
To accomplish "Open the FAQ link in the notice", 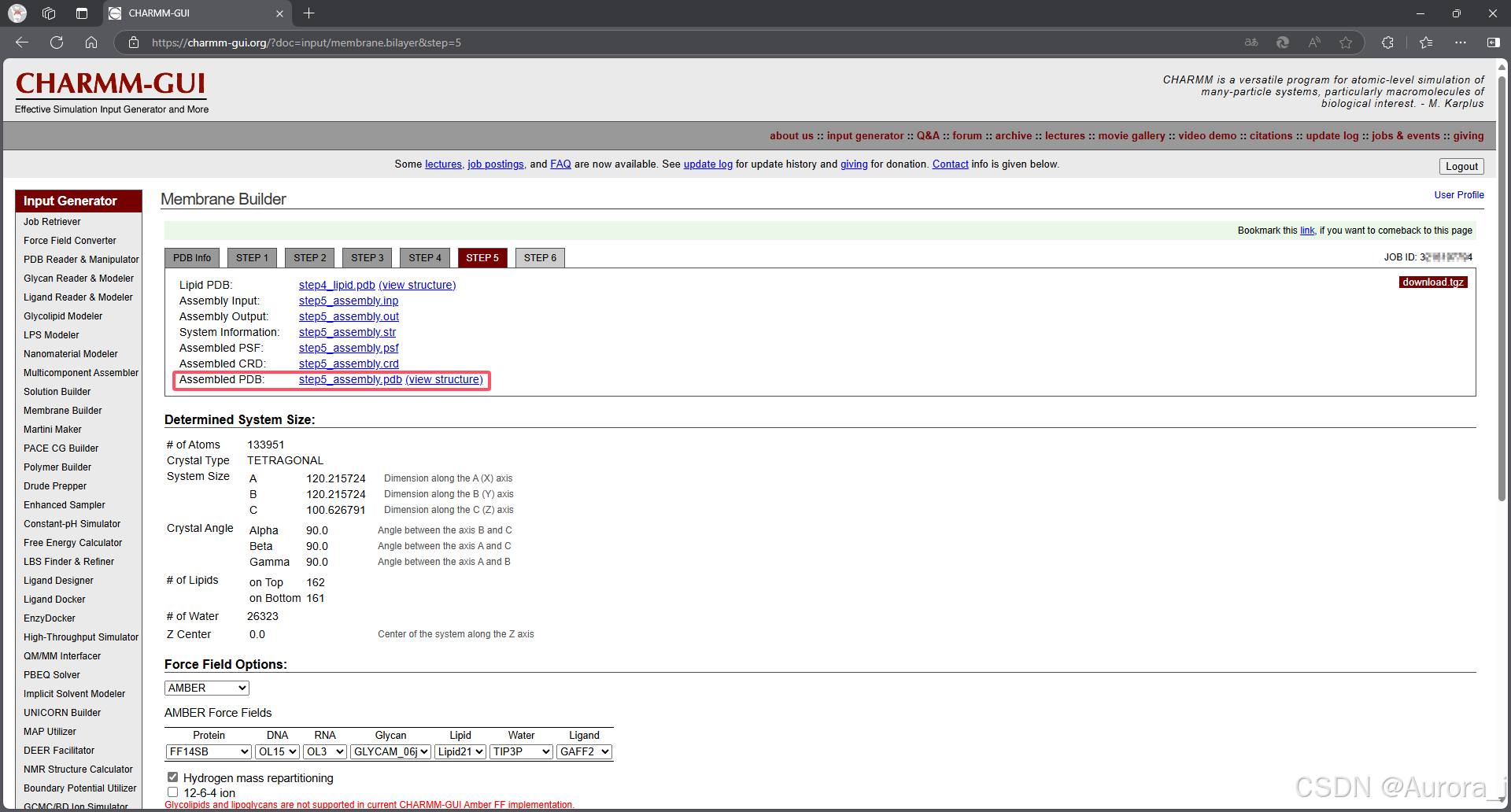I will pos(560,164).
